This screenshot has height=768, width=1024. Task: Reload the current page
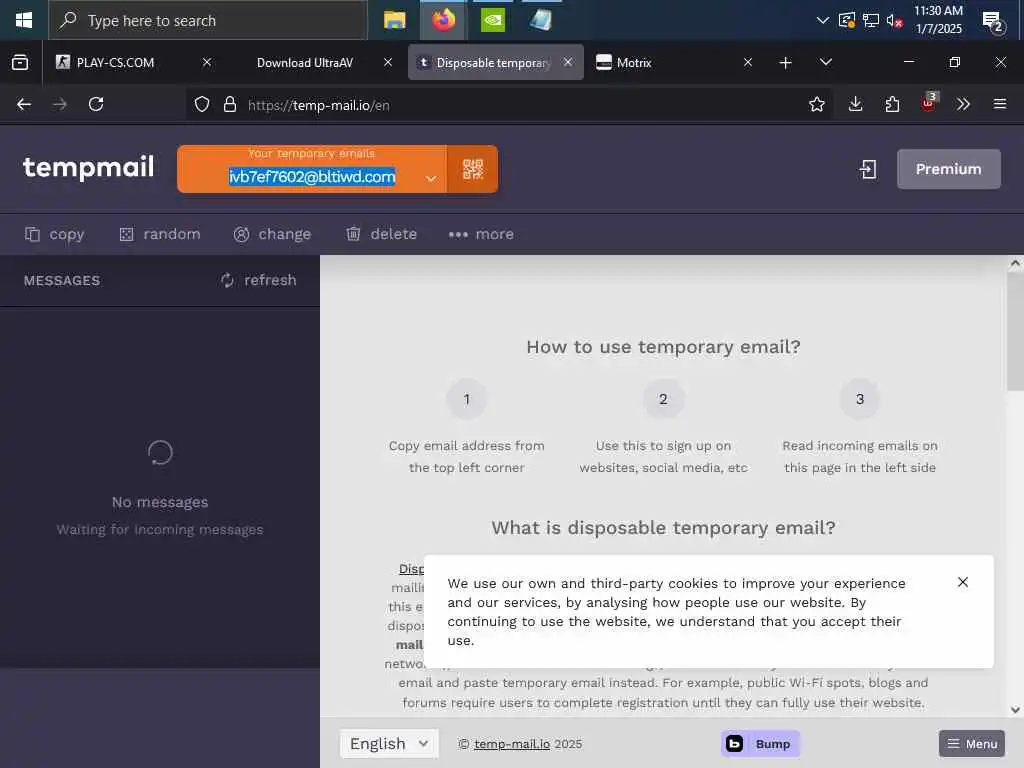coord(96,104)
